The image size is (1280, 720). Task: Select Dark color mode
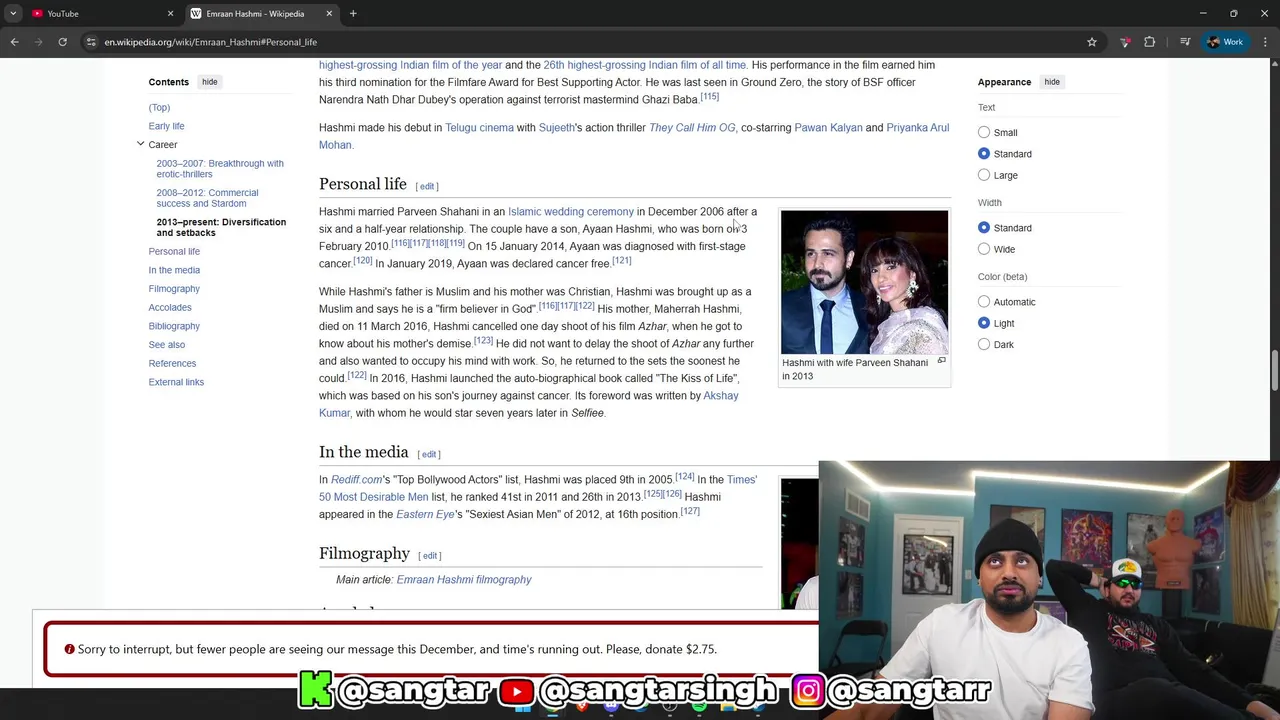[984, 344]
